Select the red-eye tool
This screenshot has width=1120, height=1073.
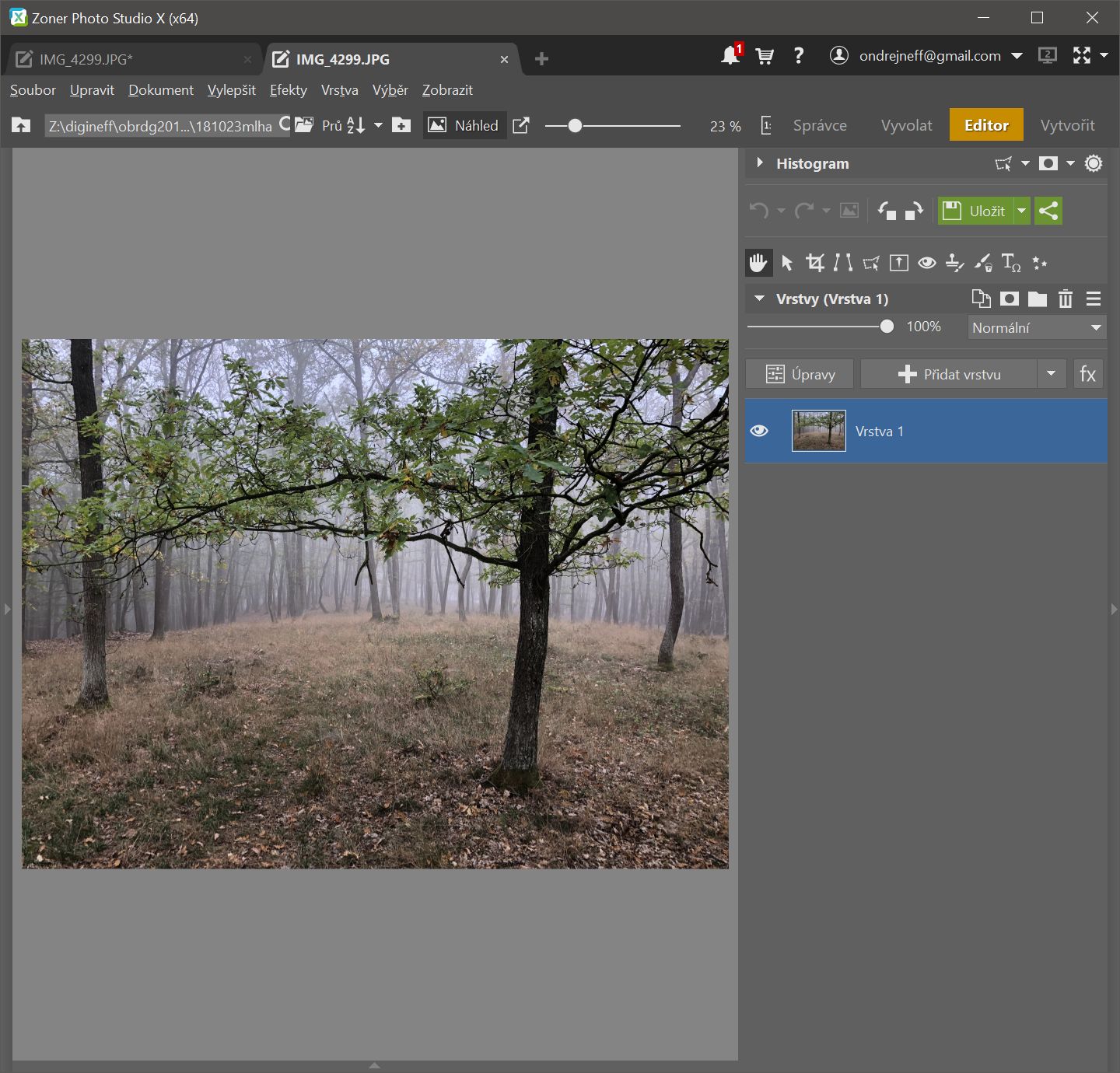[926, 263]
